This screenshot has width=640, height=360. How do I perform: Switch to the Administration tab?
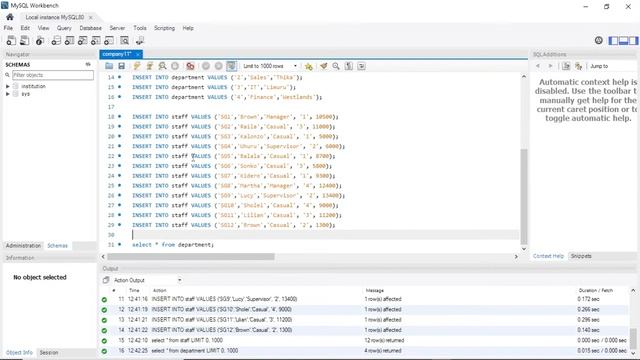[x=23, y=245]
